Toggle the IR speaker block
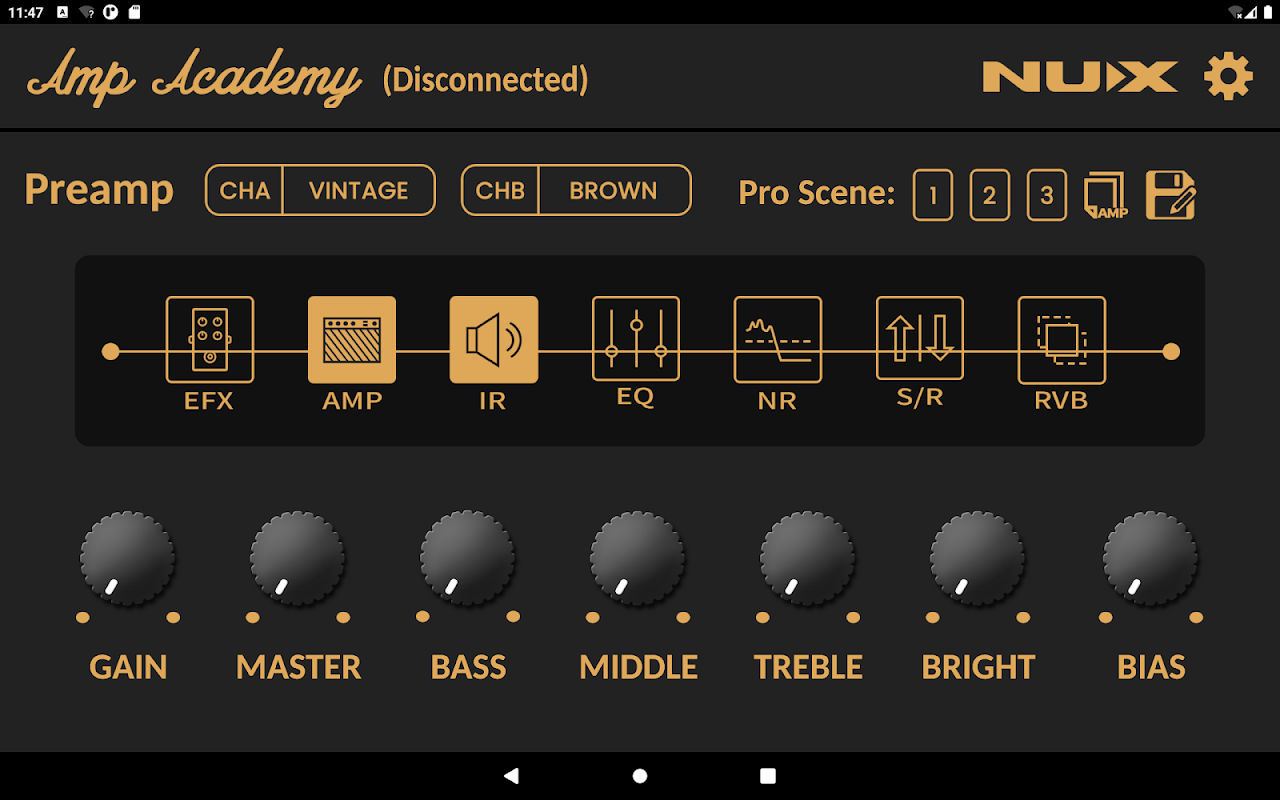 [494, 340]
